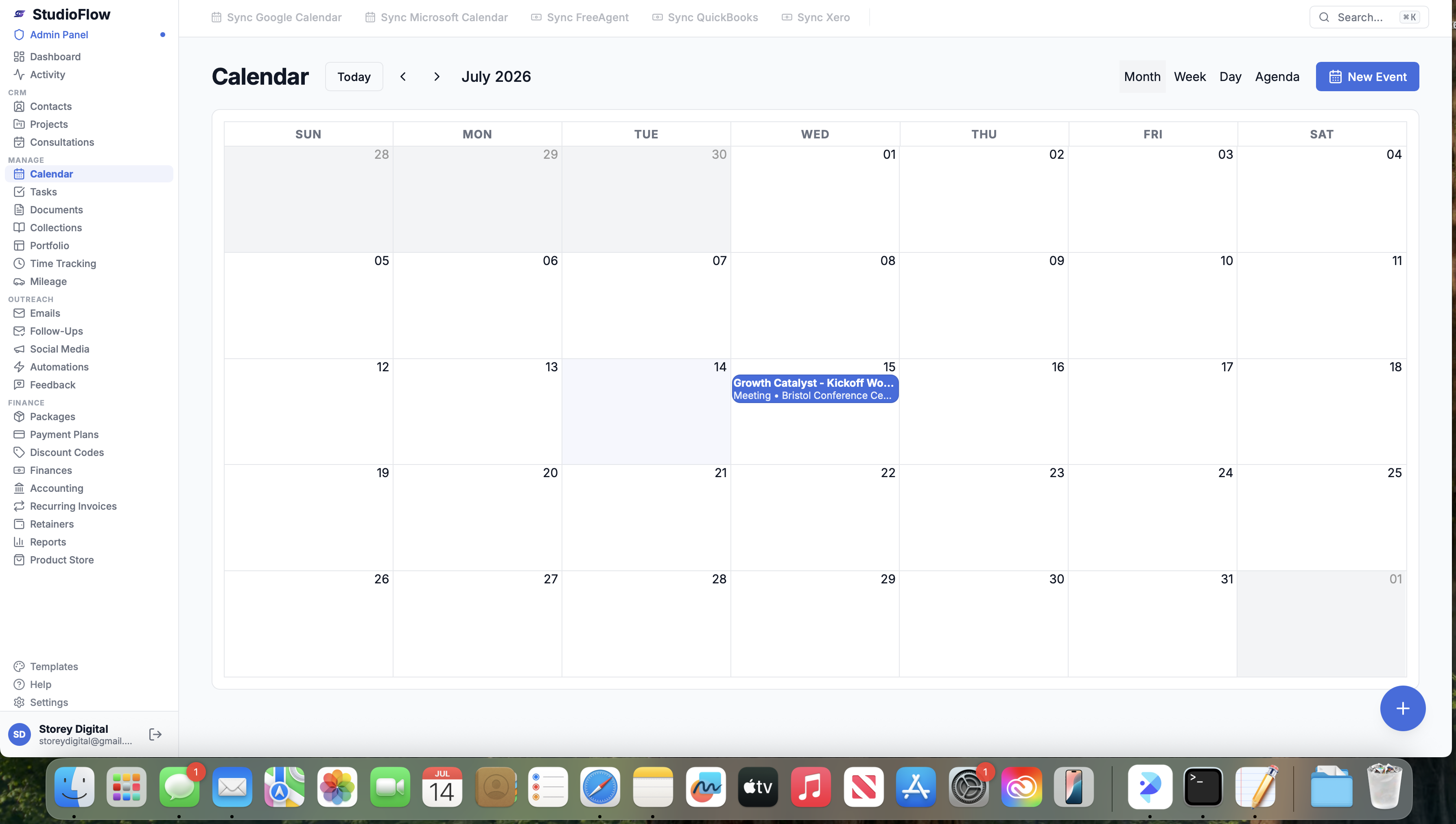The height and width of the screenshot is (824, 1456).
Task: Open Accounting bank icon
Action: point(19,489)
